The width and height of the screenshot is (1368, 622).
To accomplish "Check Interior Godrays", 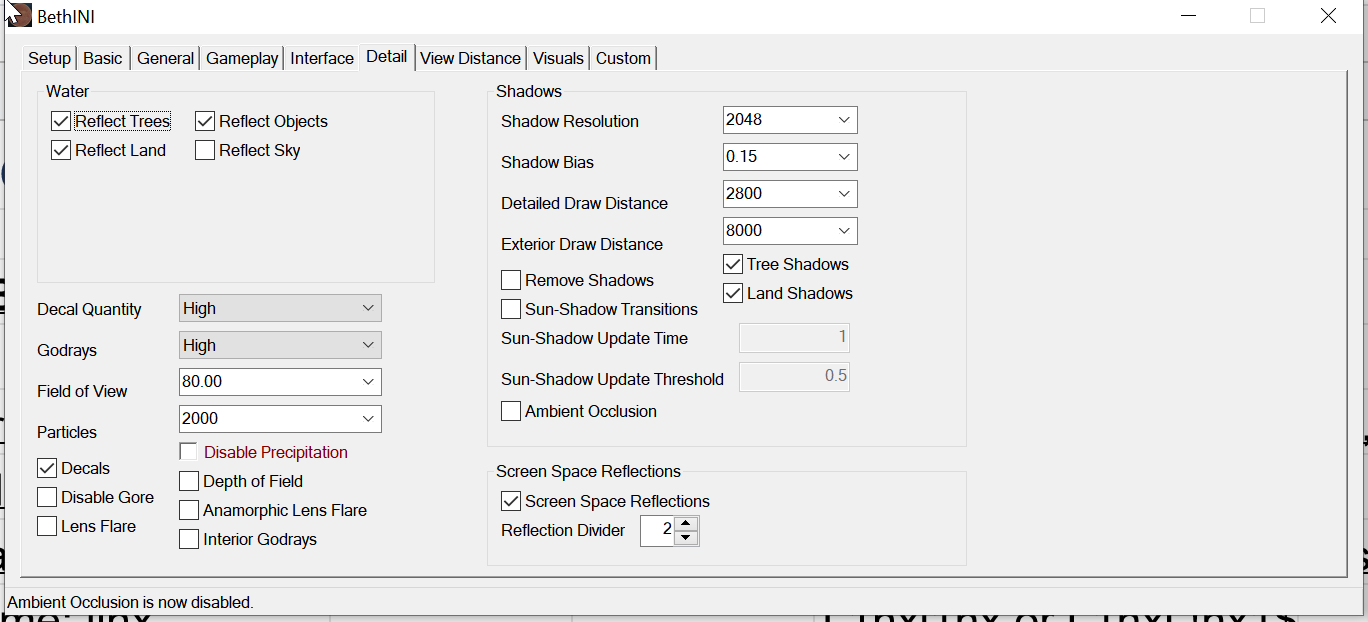I will (189, 539).
